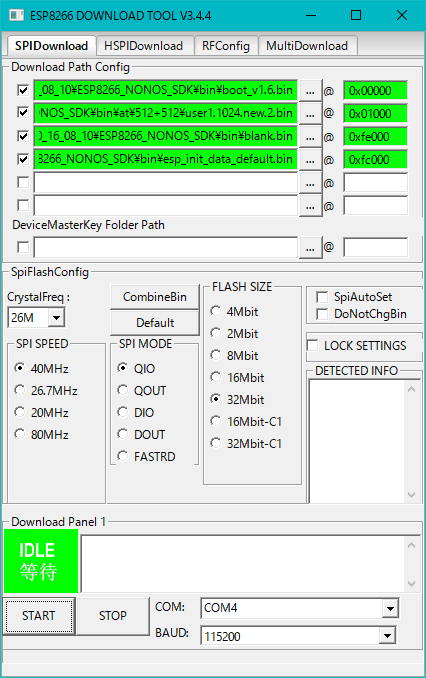This screenshot has width=426, height=678.
Task: Edit the 0xfe000 address field
Action: coord(375,137)
